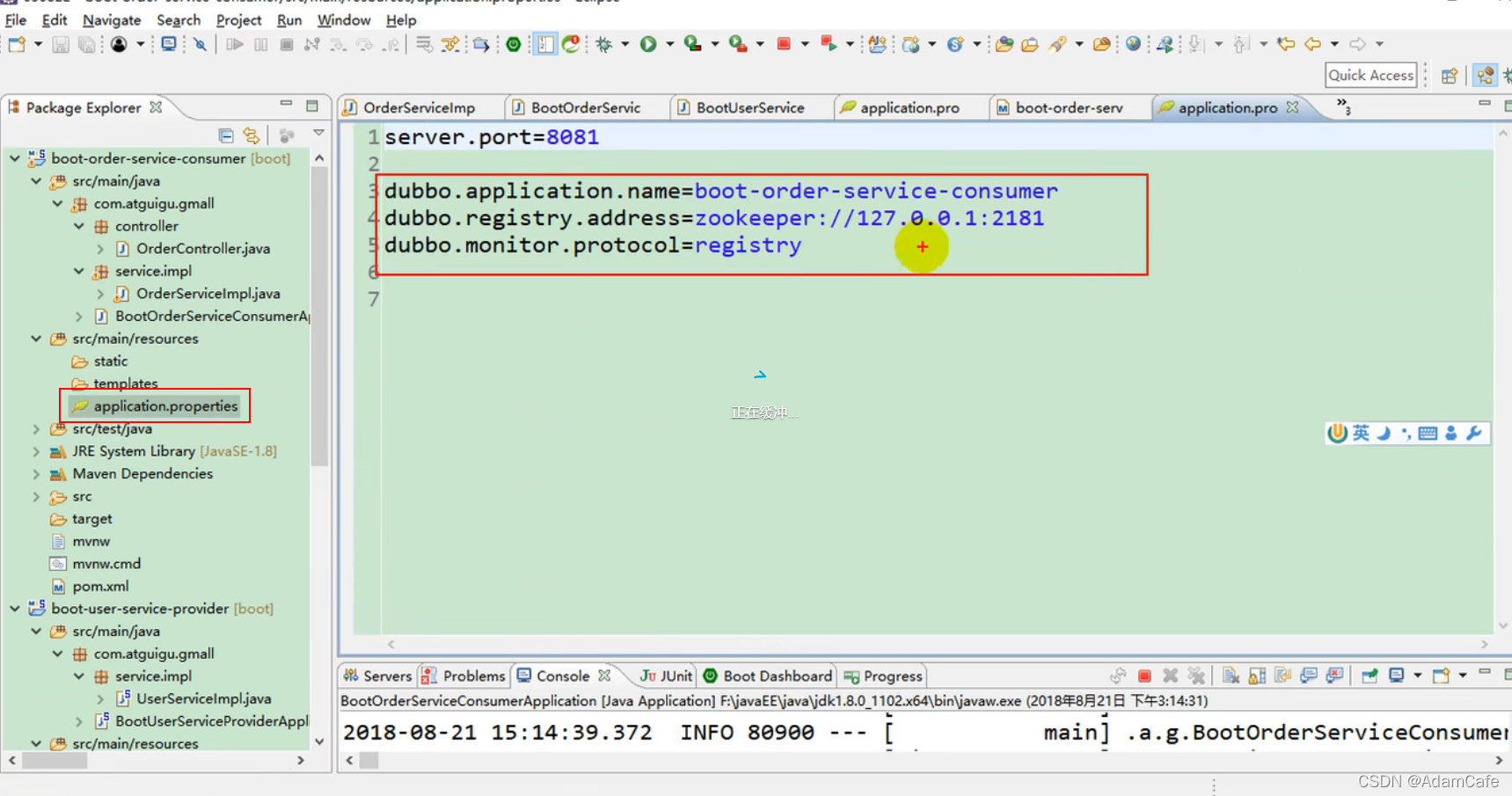Click Remove Launch gray X in console

[x=1170, y=676]
